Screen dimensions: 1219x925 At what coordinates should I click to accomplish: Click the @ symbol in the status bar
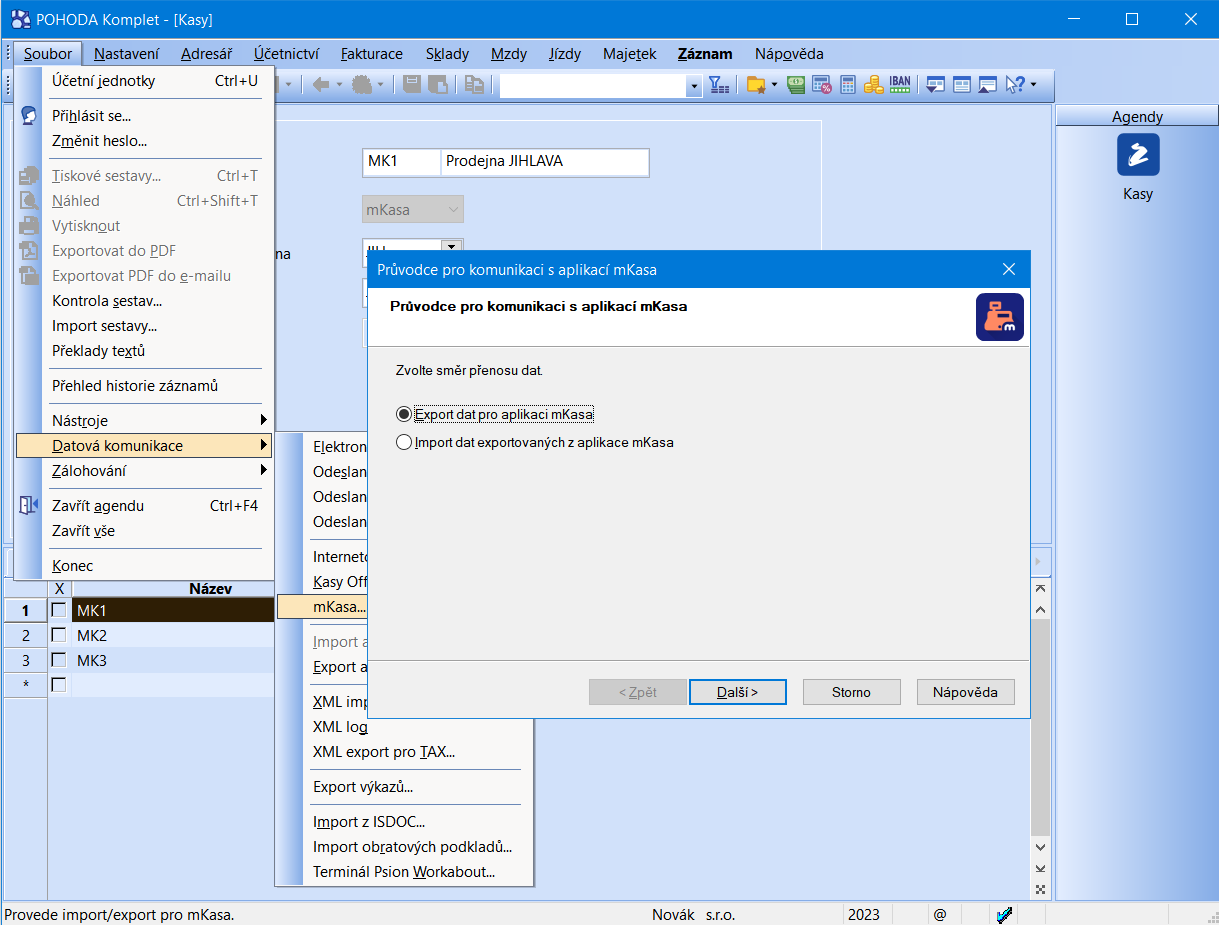point(940,914)
